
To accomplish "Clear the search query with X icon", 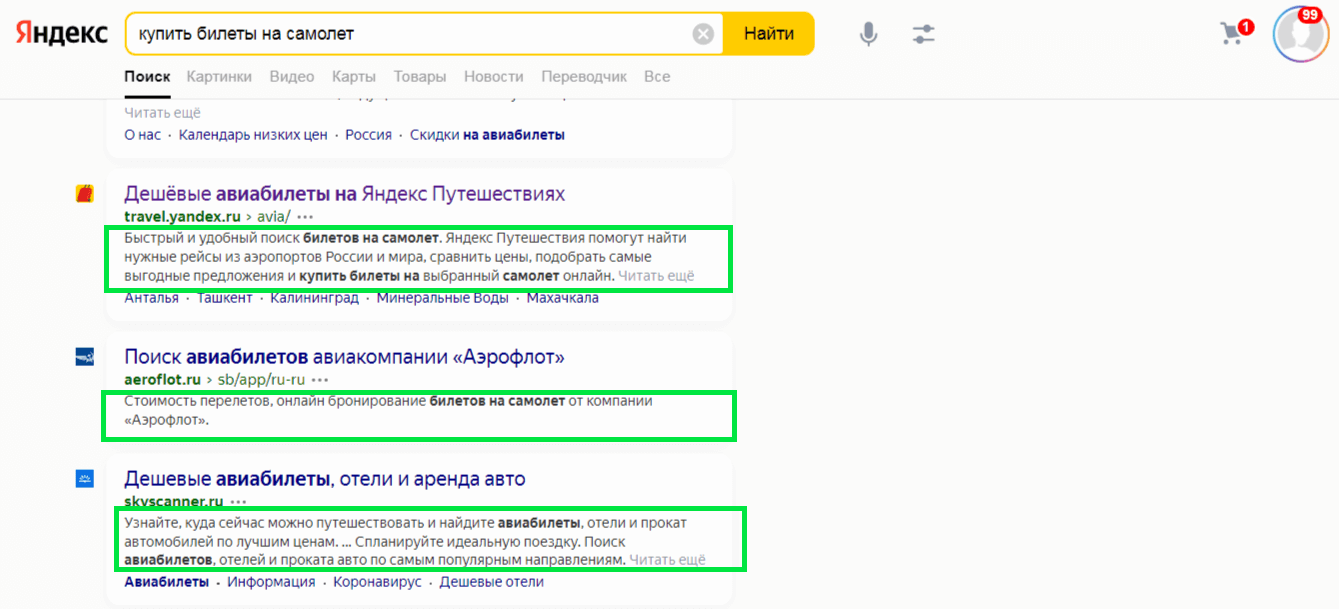I will point(703,35).
